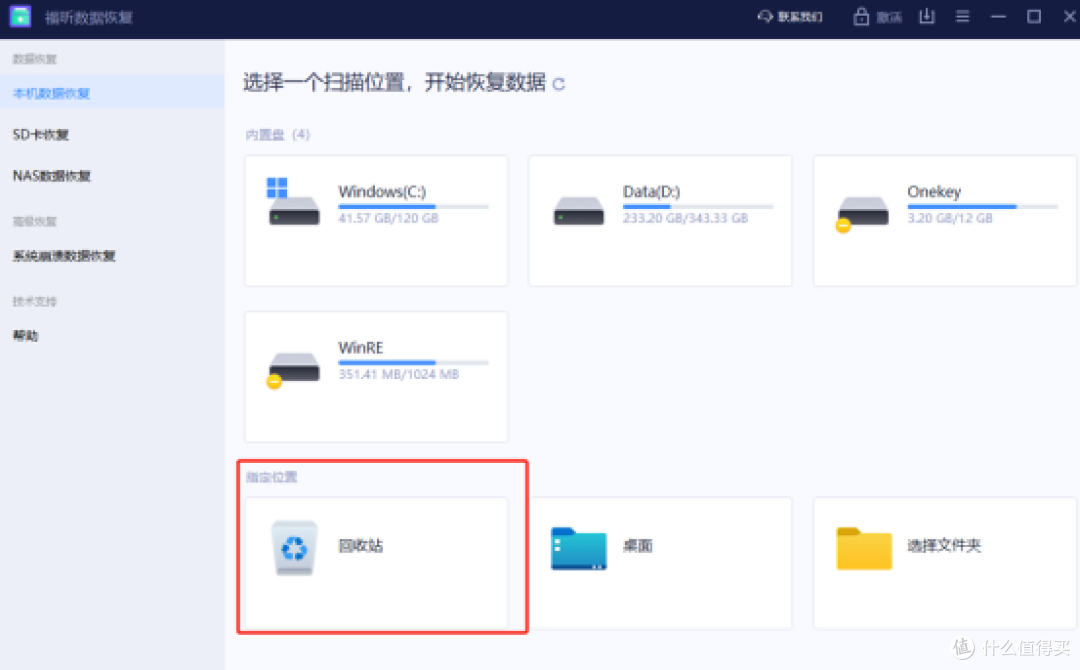Click the headset icon beside 联系我们
Screen dimensions: 1080x670
click(765, 17)
